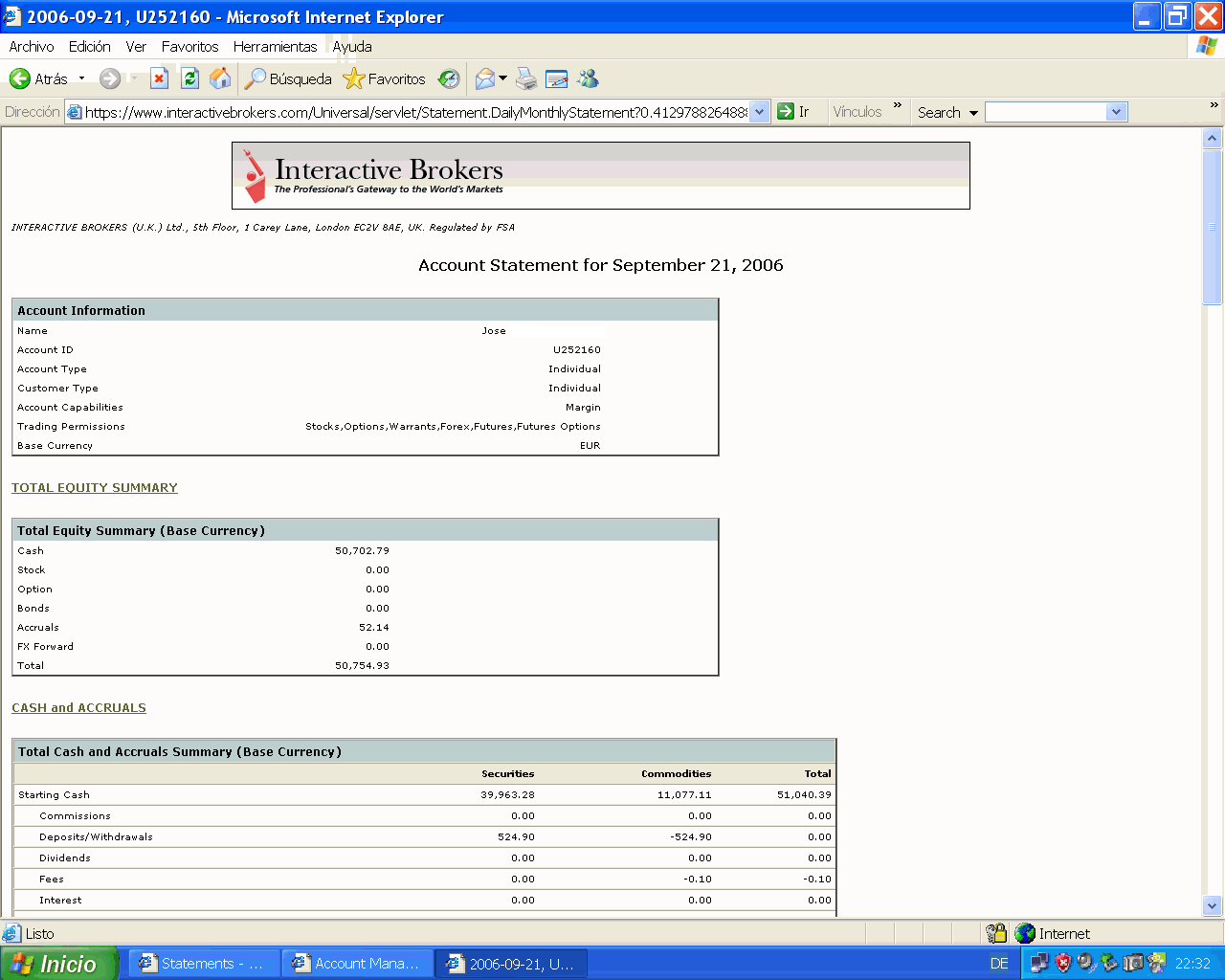Open the Favoritos star toolbar button
Viewport: 1225px width, 980px height.
pos(384,78)
